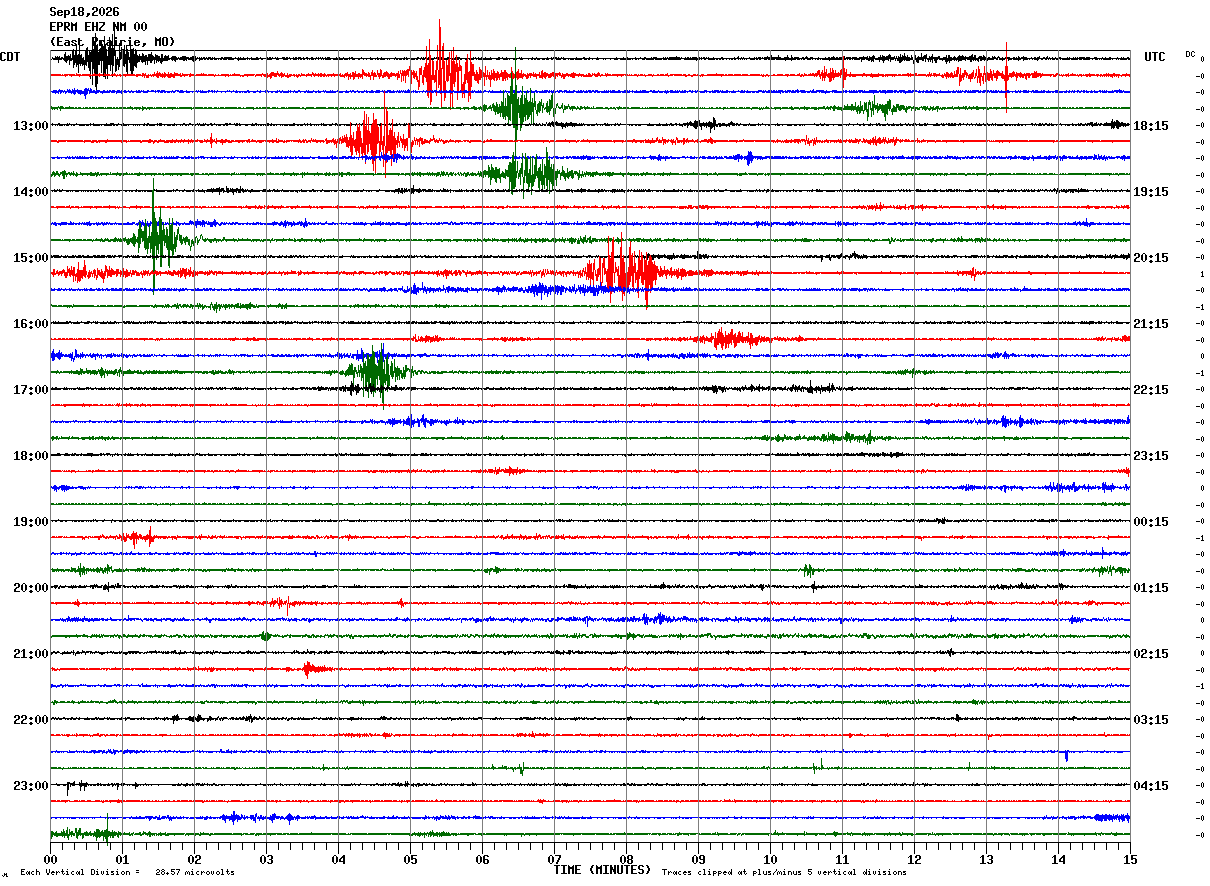The height and width of the screenshot is (886, 1210).
Task: Click the red spike near minute 13 at top
Action: [1006, 75]
